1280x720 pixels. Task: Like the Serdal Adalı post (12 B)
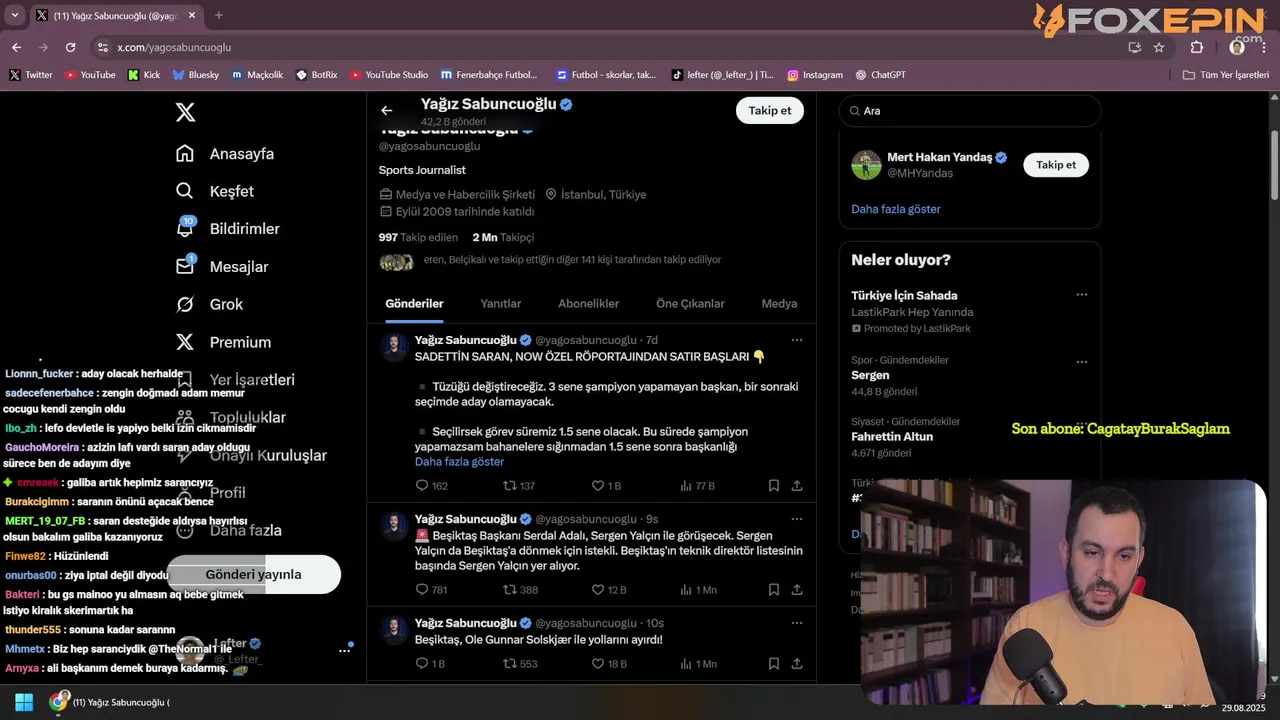pyautogui.click(x=609, y=590)
